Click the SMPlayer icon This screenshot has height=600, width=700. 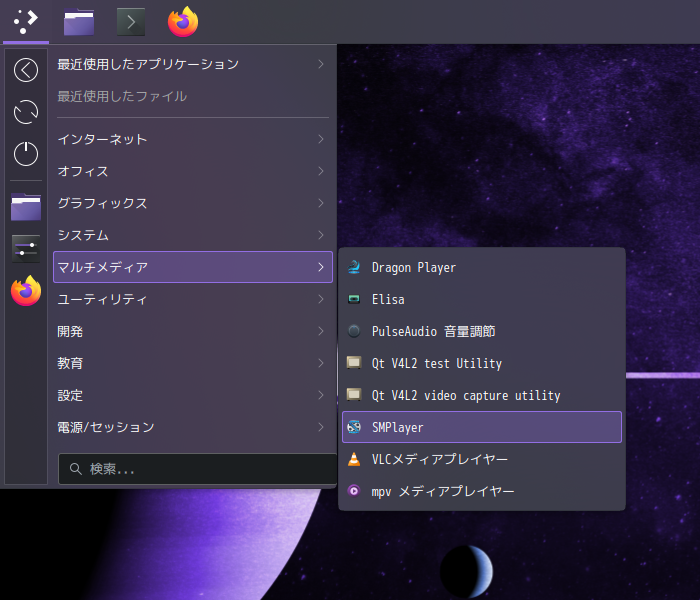point(354,427)
